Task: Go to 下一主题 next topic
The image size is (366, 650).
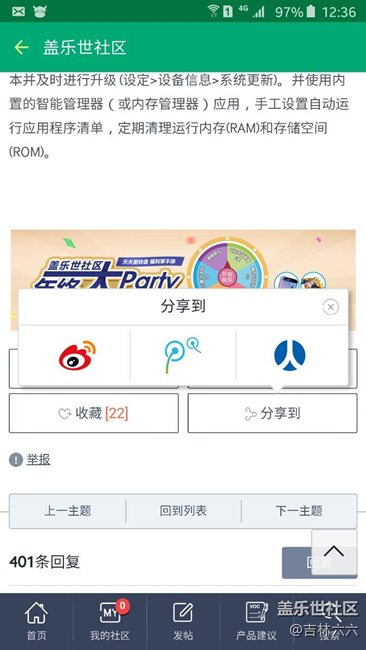Action: (299, 511)
